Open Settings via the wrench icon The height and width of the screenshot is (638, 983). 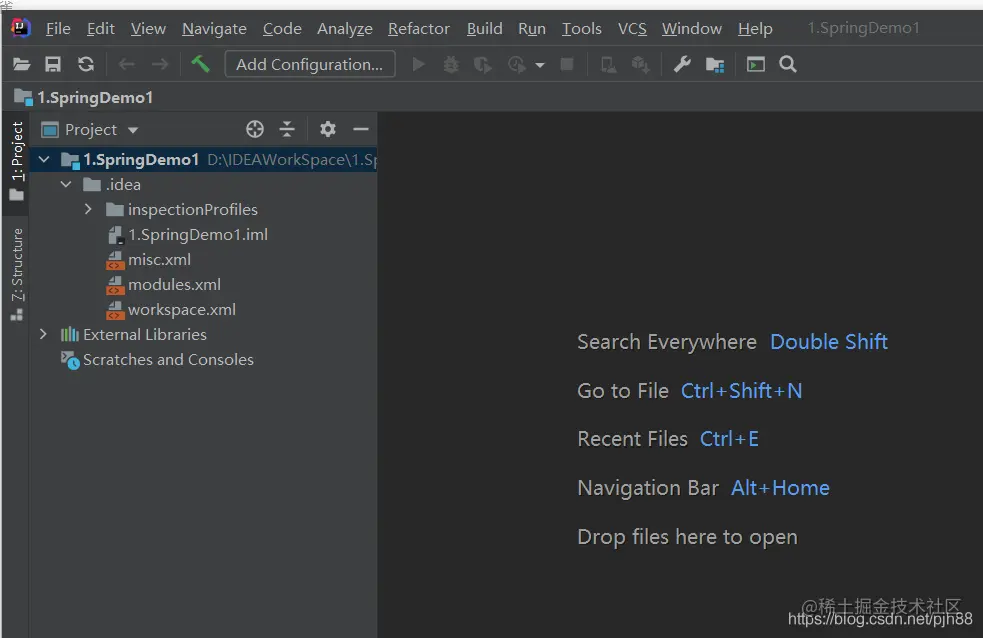pos(682,64)
